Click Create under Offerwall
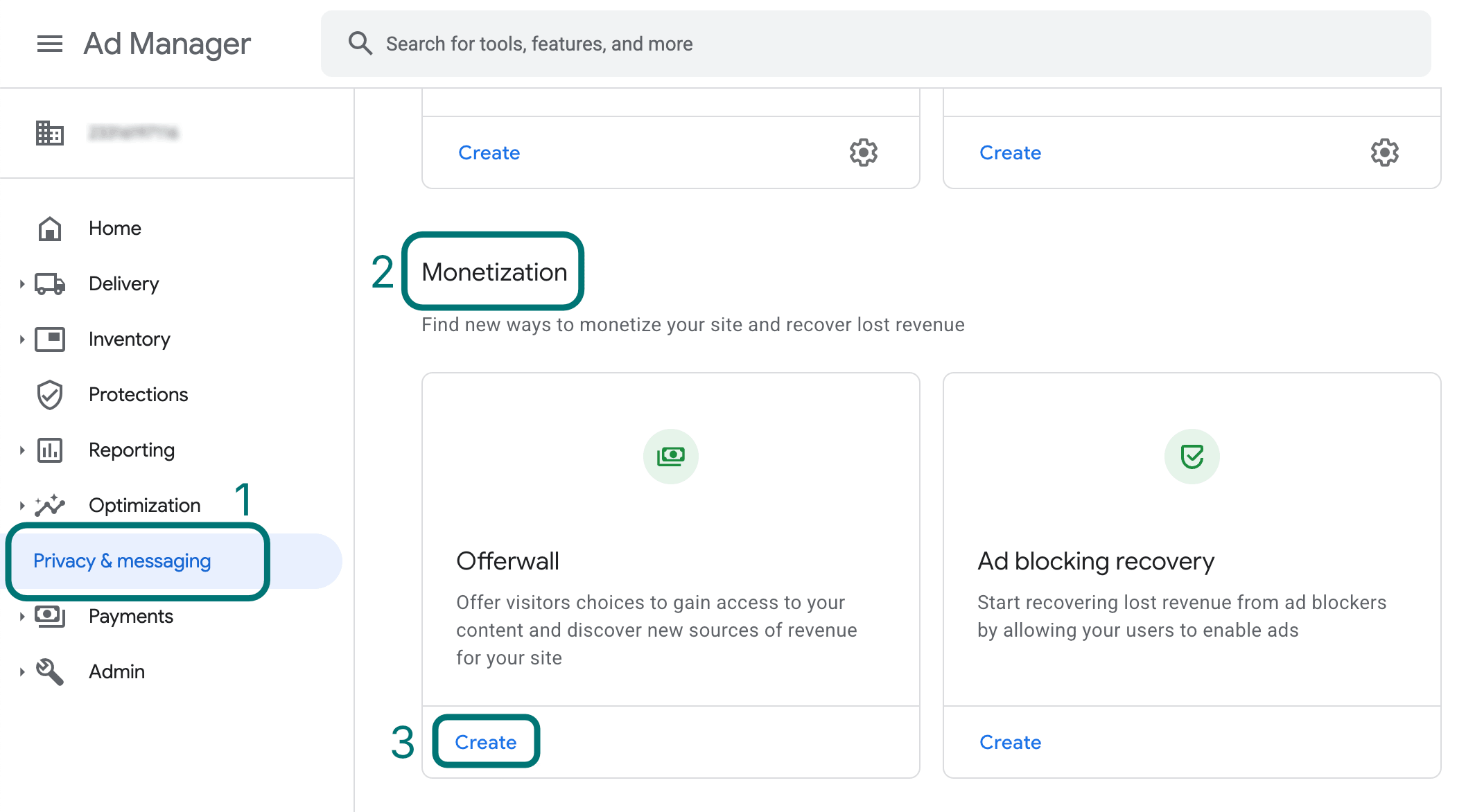This screenshot has height=812, width=1457. 485,741
